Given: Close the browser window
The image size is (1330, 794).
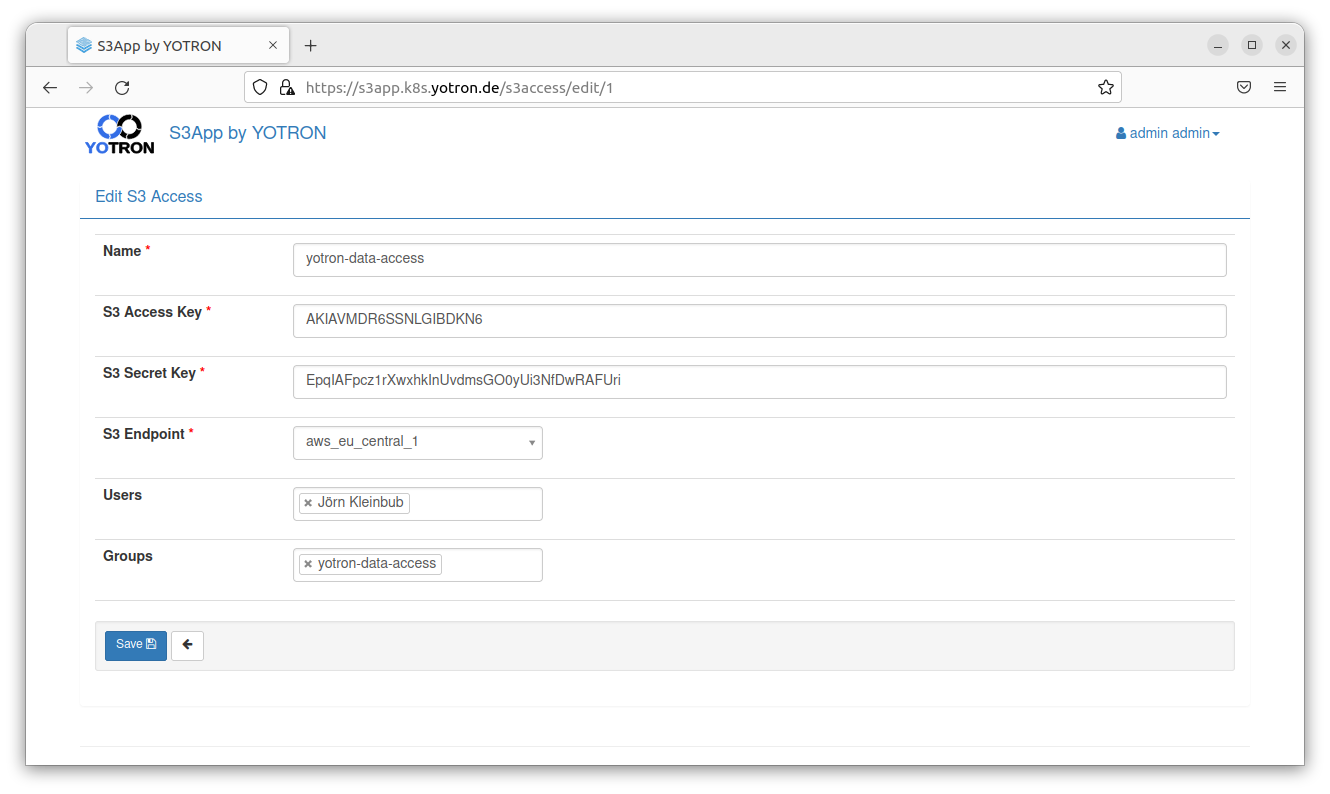Looking at the screenshot, I should pos(1286,45).
